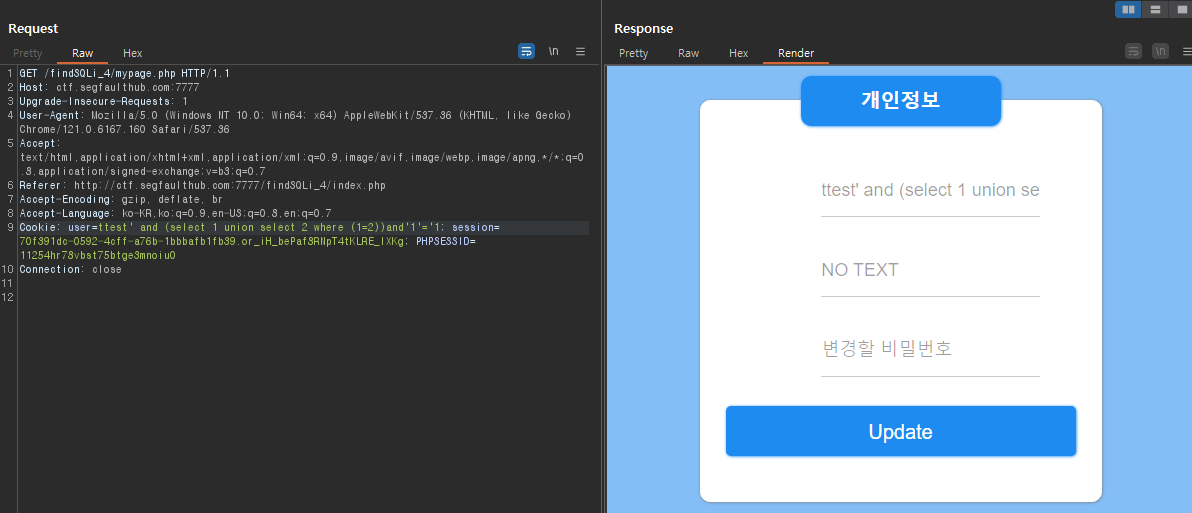This screenshot has height=513, width=1192.
Task: Open the Request Hex tab
Action: (x=132, y=53)
